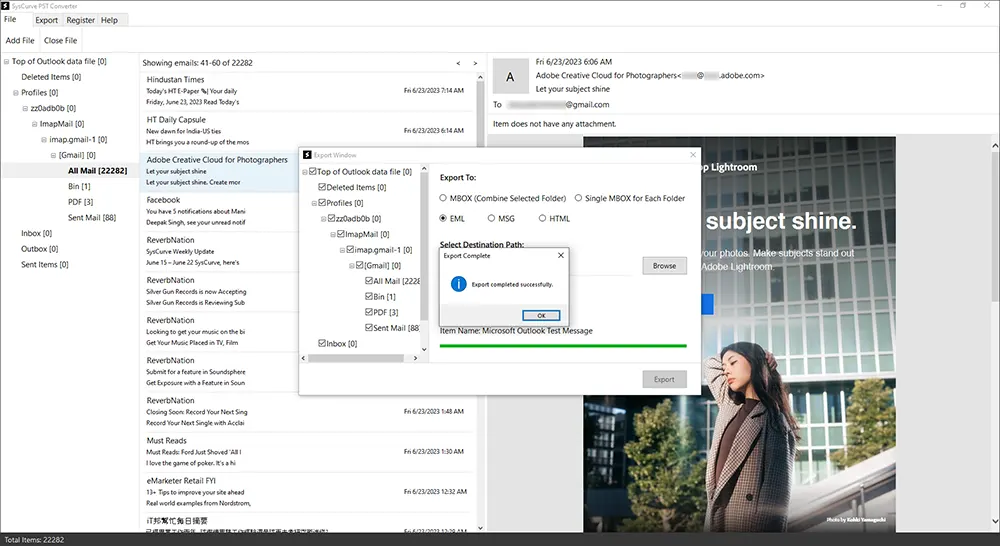
Task: Click sender avatar A in preview
Action: (510, 77)
